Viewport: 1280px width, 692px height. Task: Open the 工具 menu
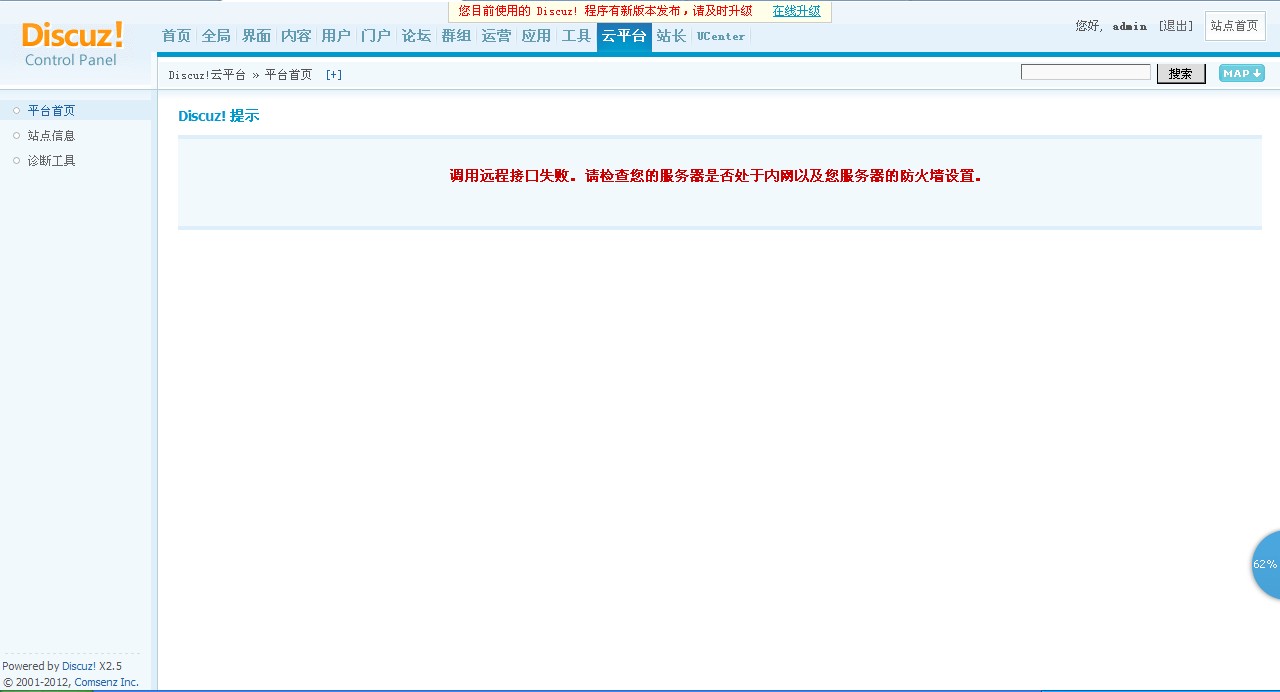(x=576, y=36)
